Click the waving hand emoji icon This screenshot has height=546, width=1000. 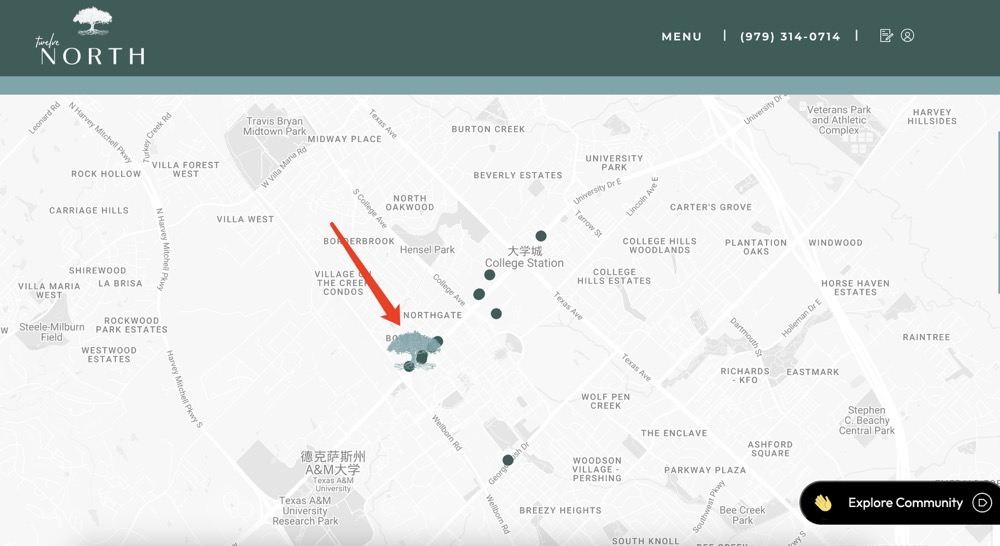823,503
